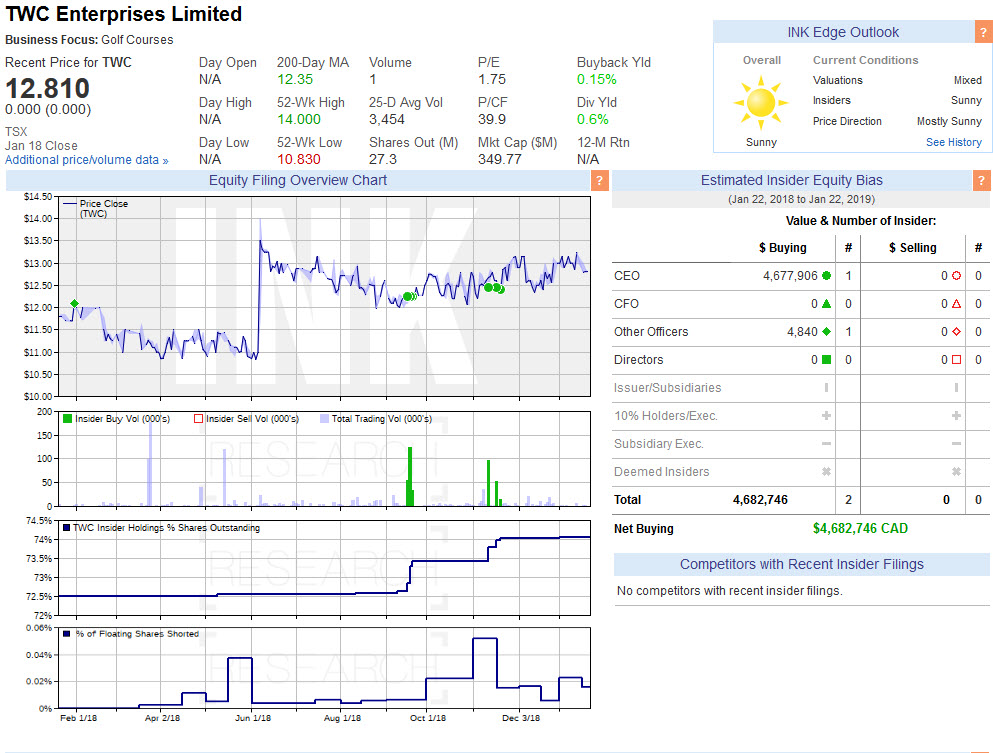This screenshot has width=993, height=753.
Task: Click the Sunny overall outlook sun icon
Action: point(761,103)
